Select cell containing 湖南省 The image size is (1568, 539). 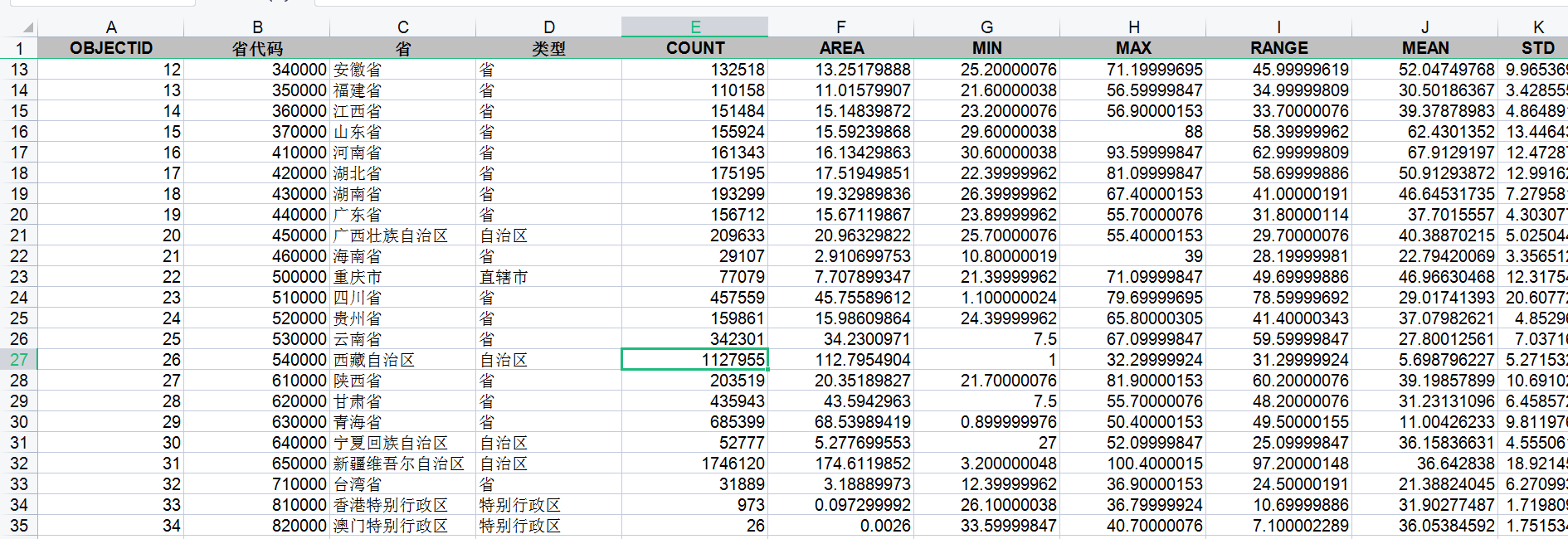point(403,194)
